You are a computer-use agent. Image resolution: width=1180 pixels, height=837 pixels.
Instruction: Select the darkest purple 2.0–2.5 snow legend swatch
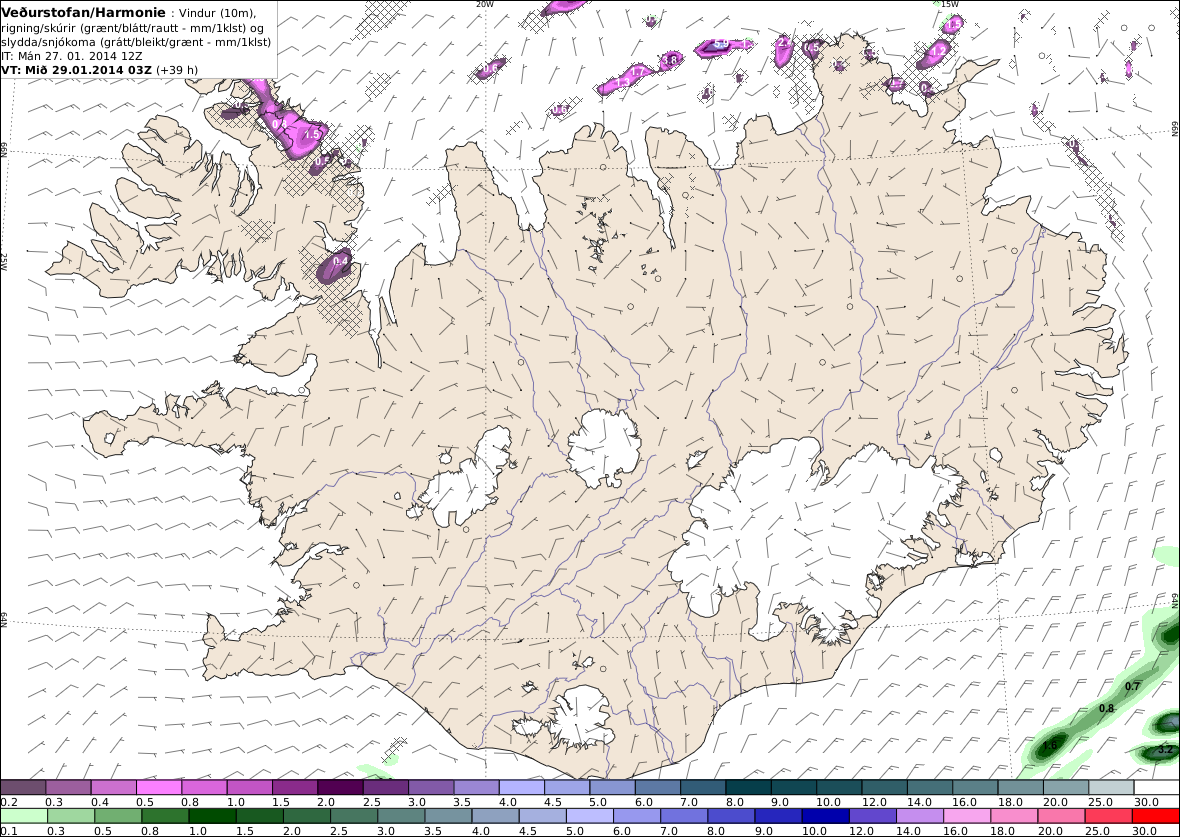tap(340, 787)
